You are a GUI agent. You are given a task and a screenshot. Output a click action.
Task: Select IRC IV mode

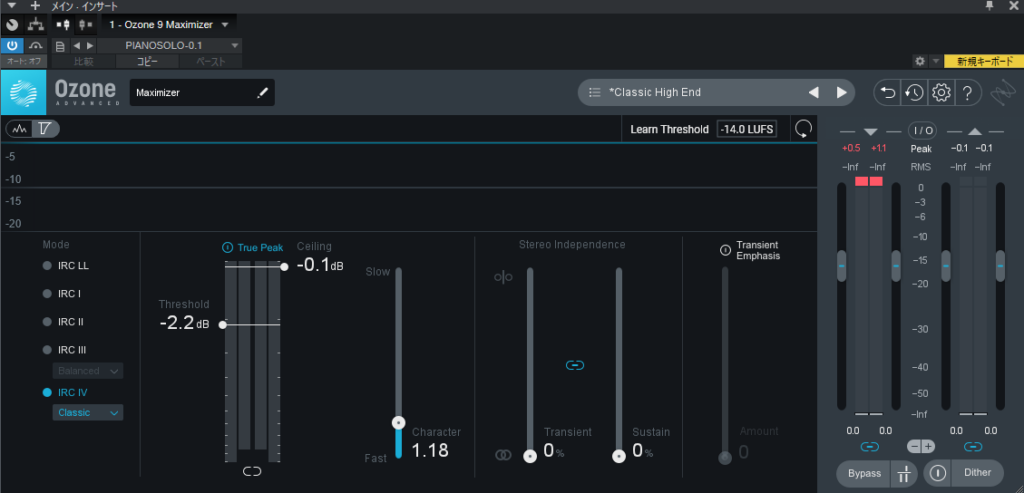(65, 392)
